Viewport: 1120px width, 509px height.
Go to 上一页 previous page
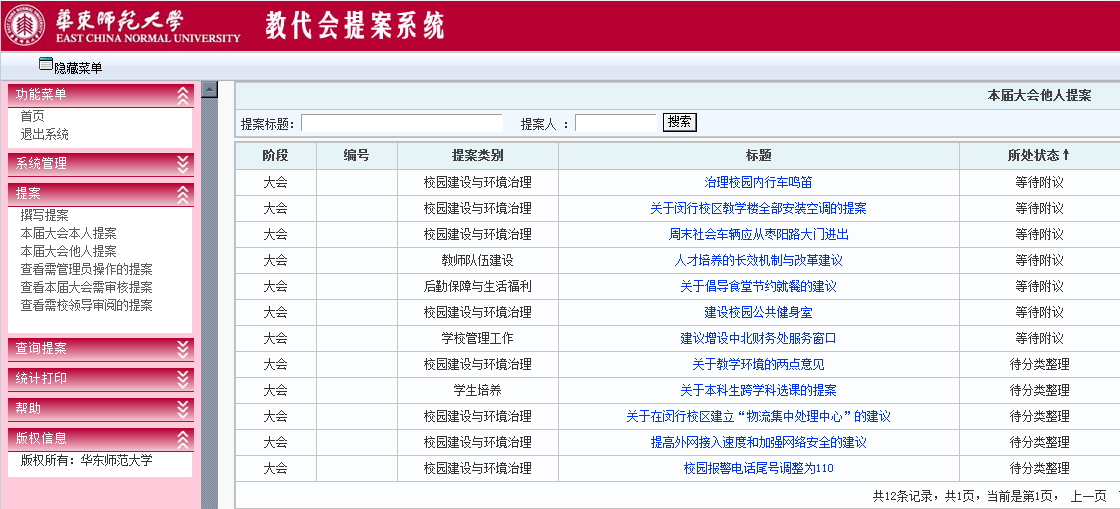(x=1088, y=495)
